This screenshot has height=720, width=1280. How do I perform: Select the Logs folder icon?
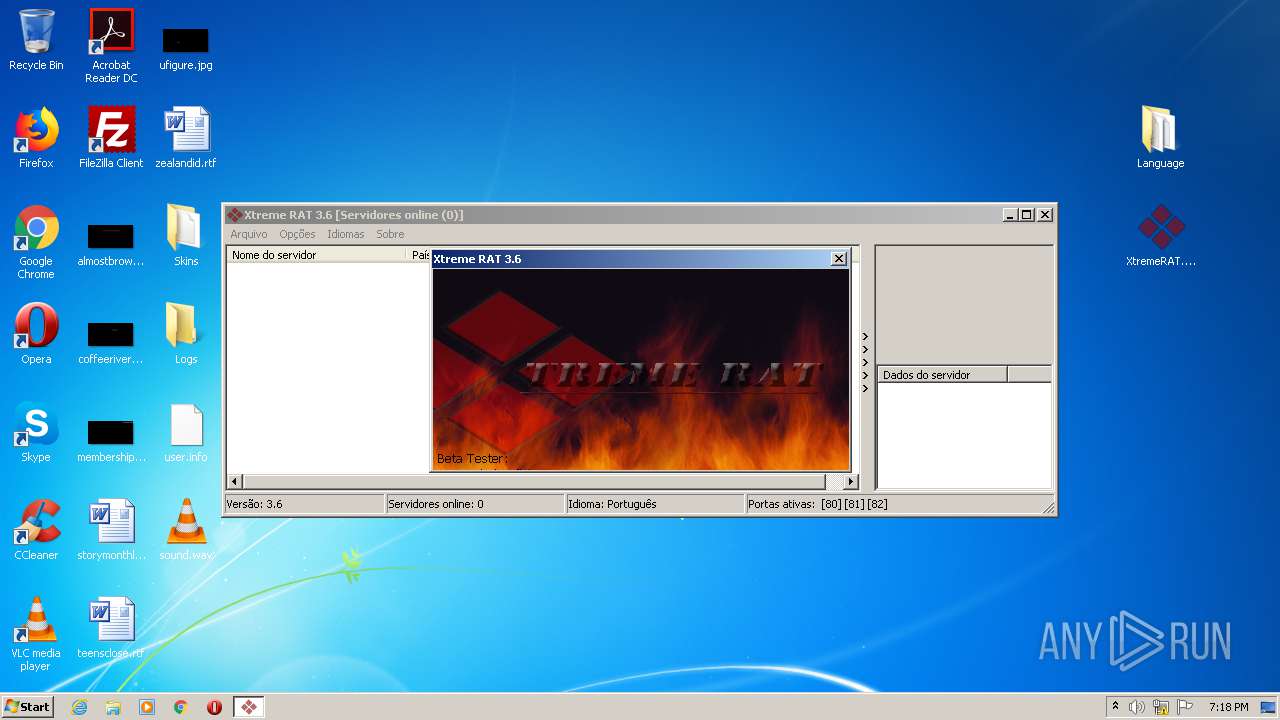pos(186,334)
